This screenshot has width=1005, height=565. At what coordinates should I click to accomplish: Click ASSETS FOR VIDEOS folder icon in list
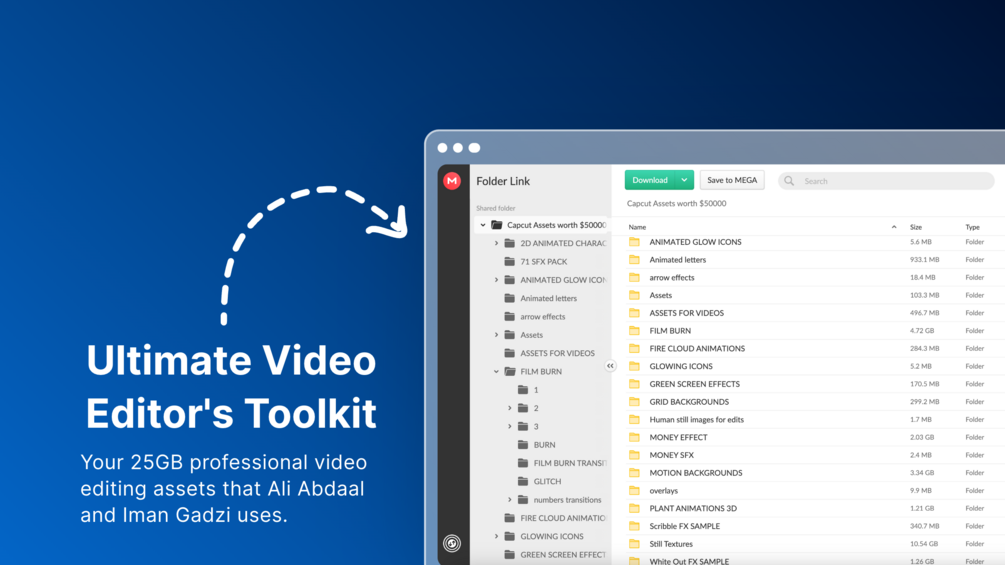tap(634, 313)
